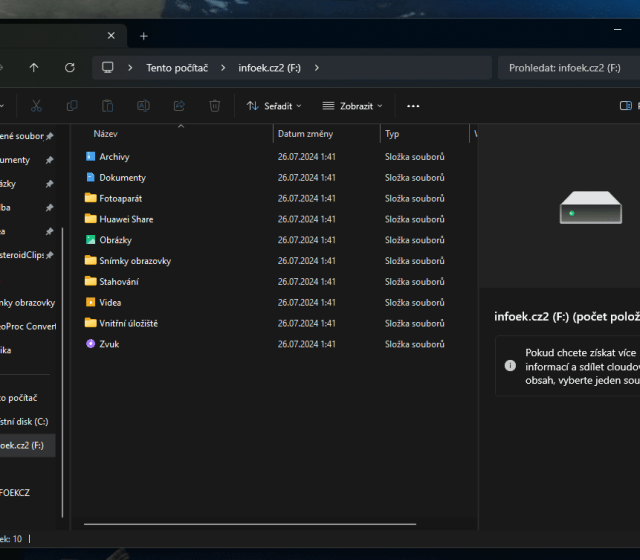The height and width of the screenshot is (560, 640).
Task: Click the Delete trash icon
Action: pos(214,105)
